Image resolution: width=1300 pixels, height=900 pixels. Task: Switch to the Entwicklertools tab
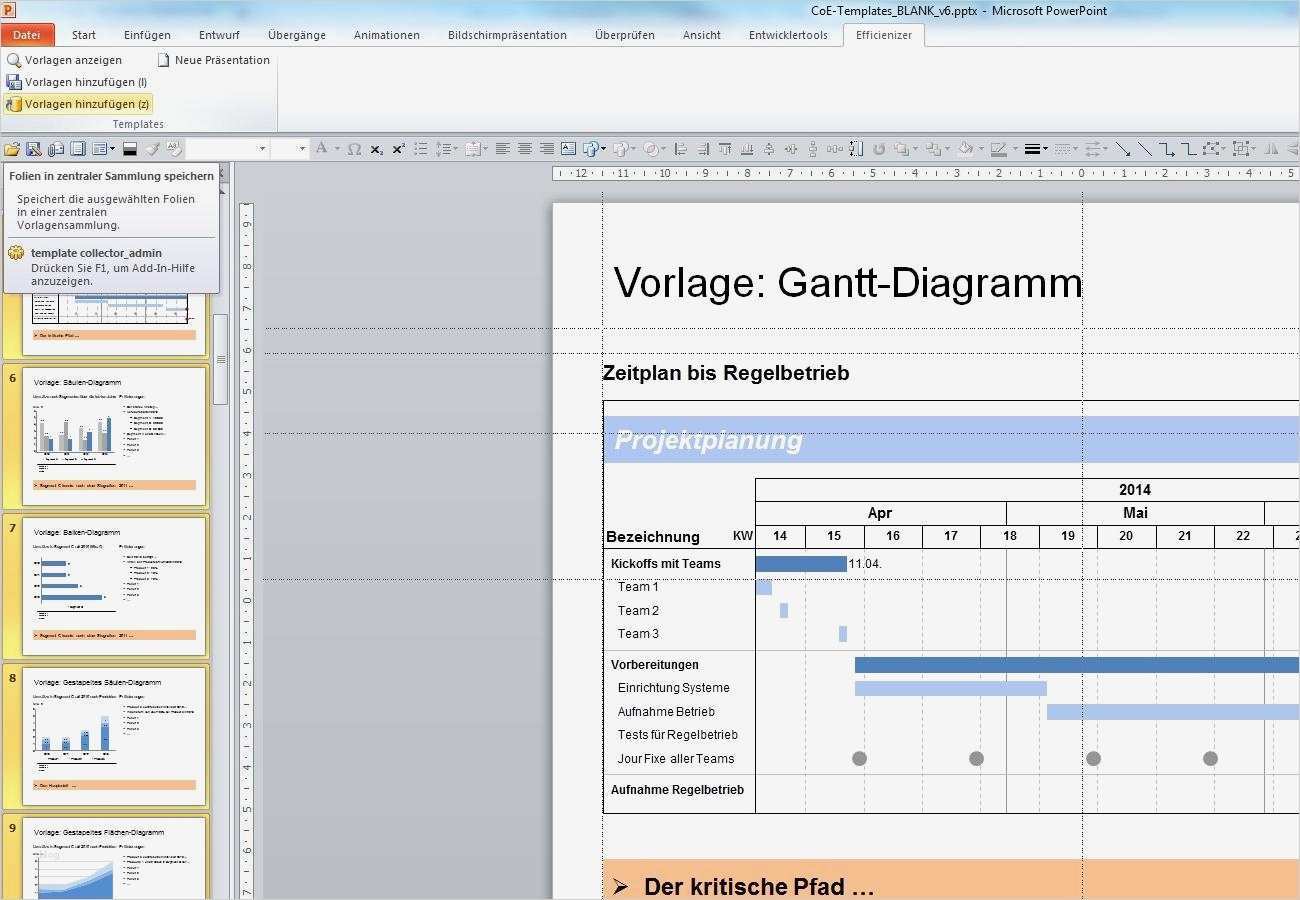(788, 35)
